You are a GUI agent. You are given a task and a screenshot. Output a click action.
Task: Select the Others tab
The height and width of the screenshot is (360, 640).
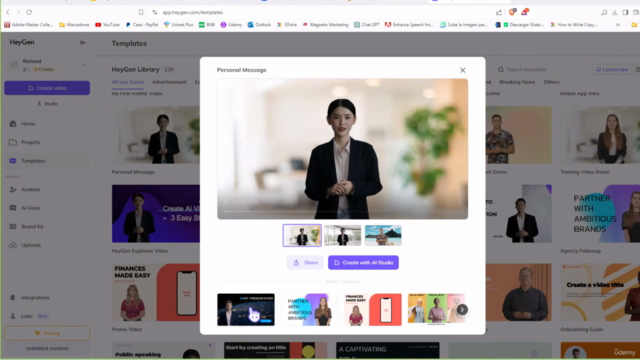click(551, 82)
